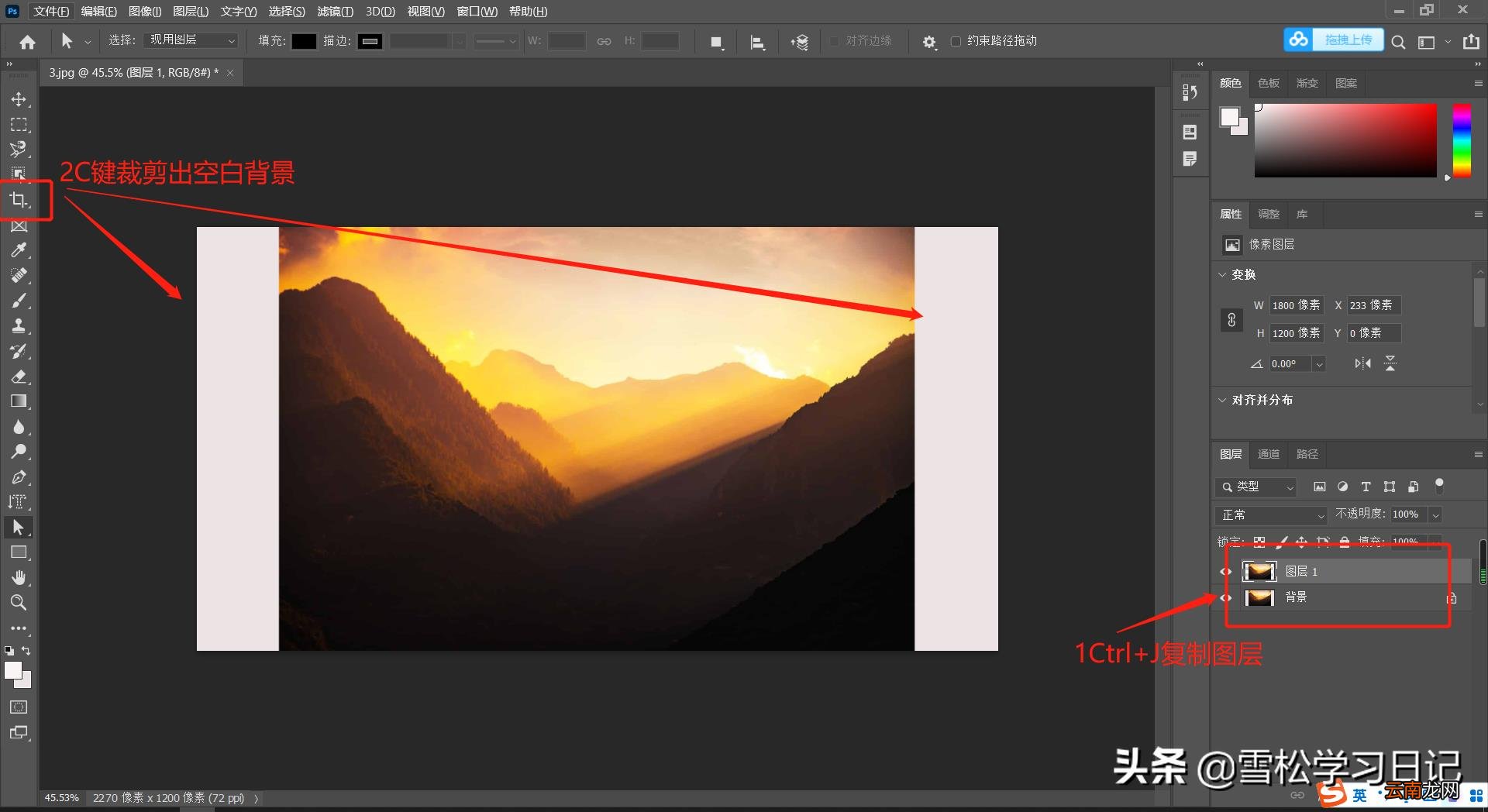Select the Eraser tool
The height and width of the screenshot is (812, 1488).
coord(19,377)
